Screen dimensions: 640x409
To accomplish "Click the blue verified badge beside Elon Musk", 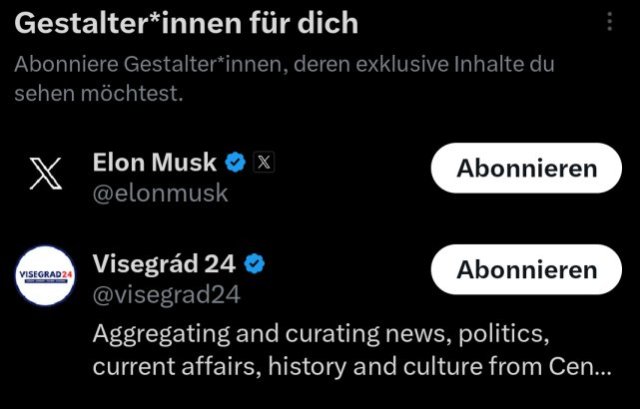I will click(x=235, y=162).
